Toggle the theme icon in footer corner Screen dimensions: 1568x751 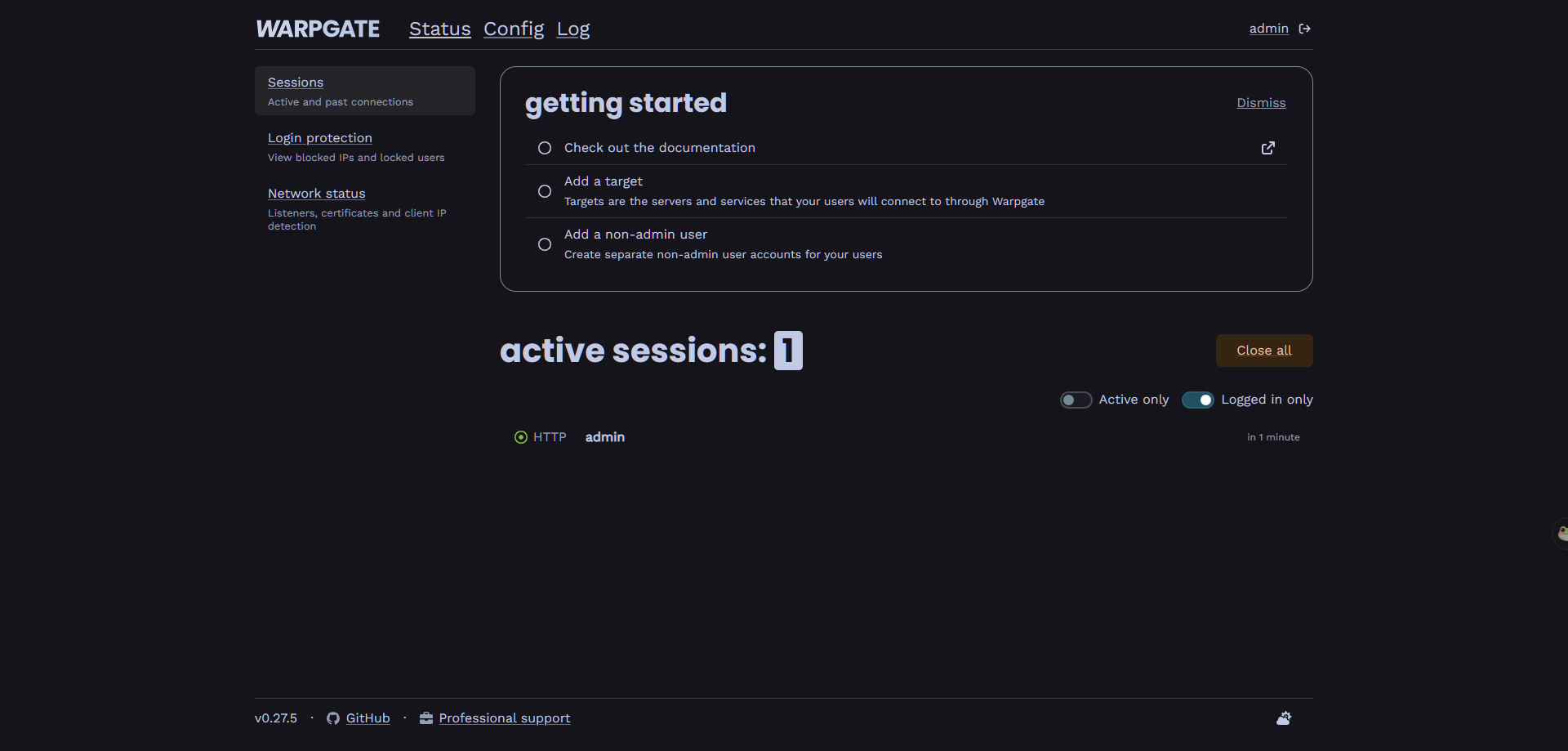tap(1284, 718)
